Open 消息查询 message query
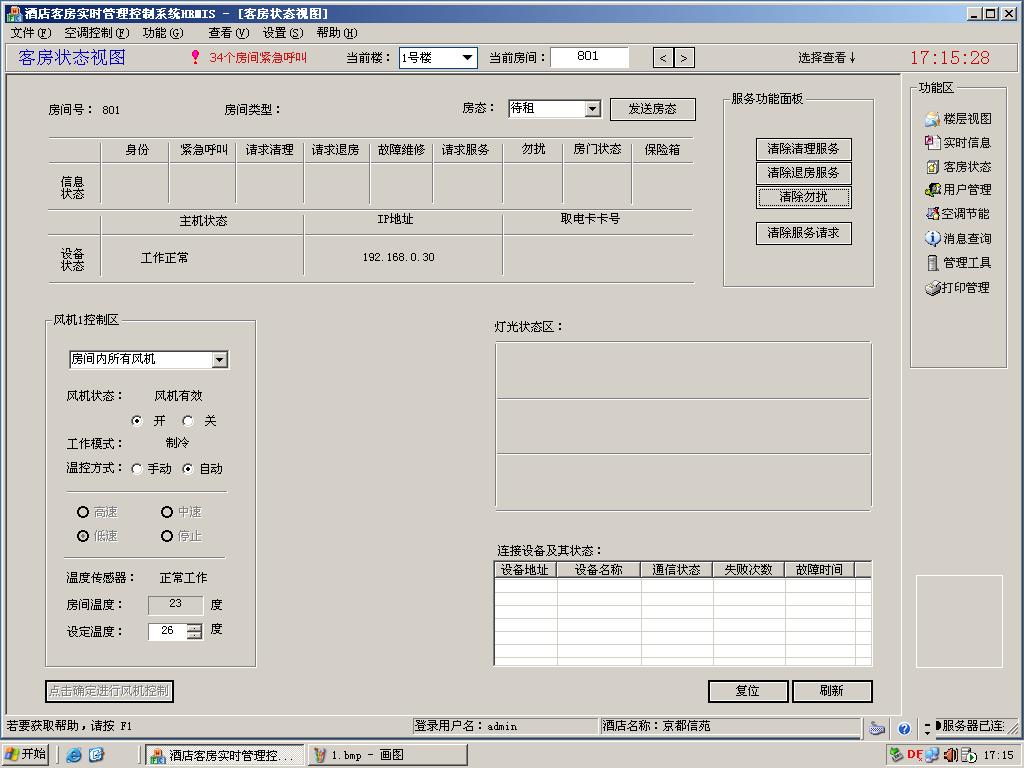 [958, 238]
